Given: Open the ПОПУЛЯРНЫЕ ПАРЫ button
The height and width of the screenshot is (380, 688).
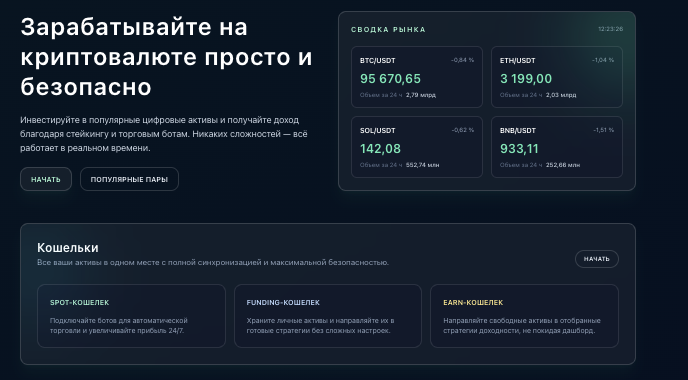Looking at the screenshot, I should pyautogui.click(x=129, y=179).
